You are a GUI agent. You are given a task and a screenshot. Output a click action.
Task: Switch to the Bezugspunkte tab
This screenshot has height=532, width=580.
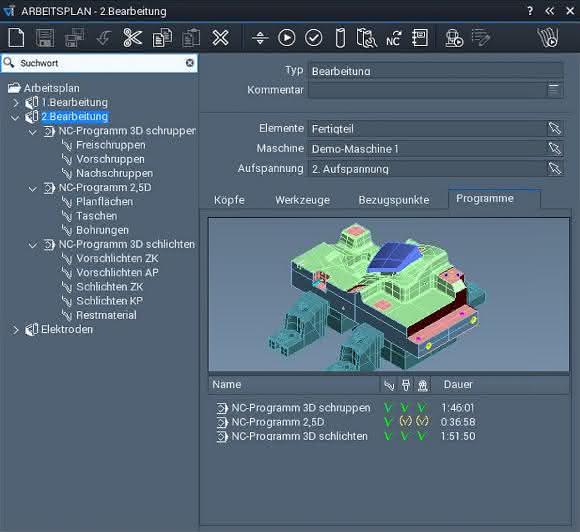tap(394, 200)
